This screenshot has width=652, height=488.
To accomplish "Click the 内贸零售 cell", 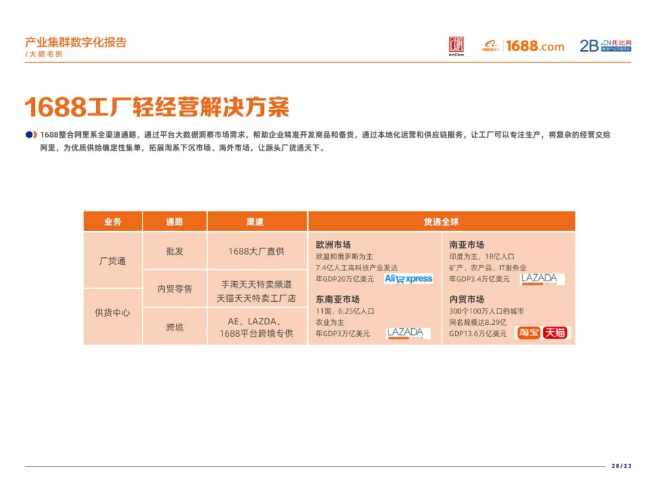I will pos(174,288).
